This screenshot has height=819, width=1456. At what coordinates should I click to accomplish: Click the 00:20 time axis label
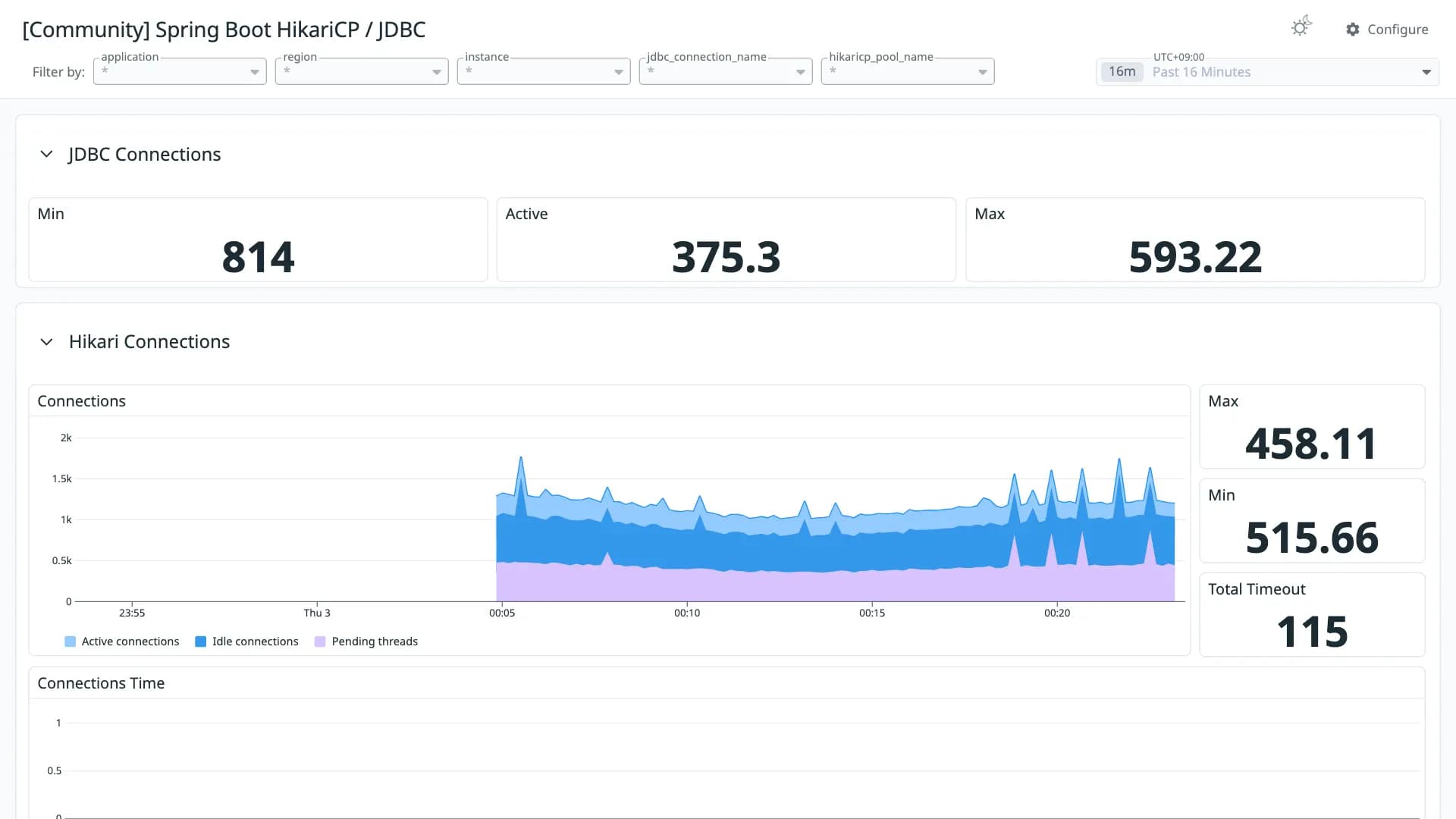pyautogui.click(x=1057, y=613)
